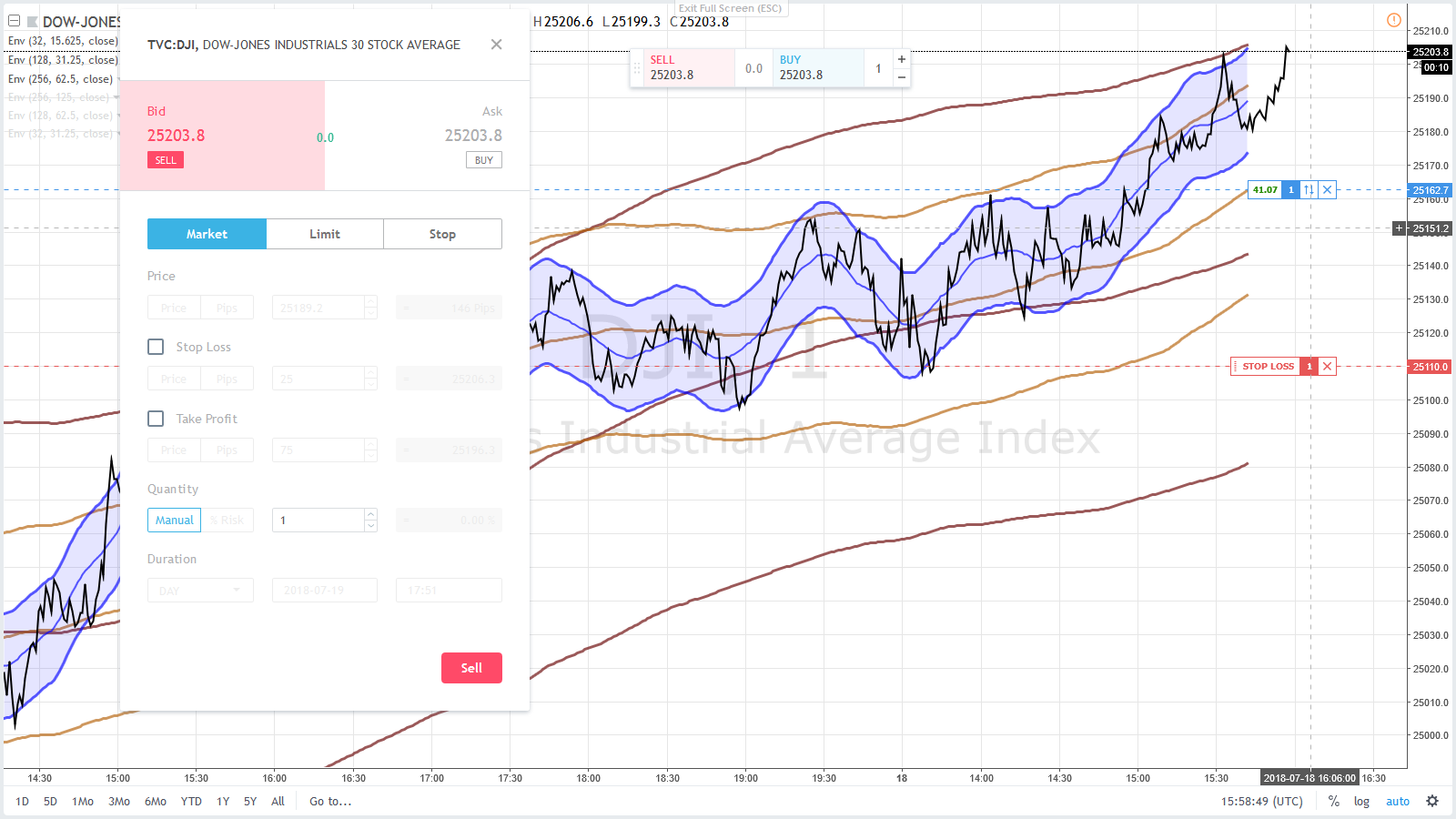This screenshot has height=819, width=1456.
Task: Select the 1Y time range
Action: 223,802
